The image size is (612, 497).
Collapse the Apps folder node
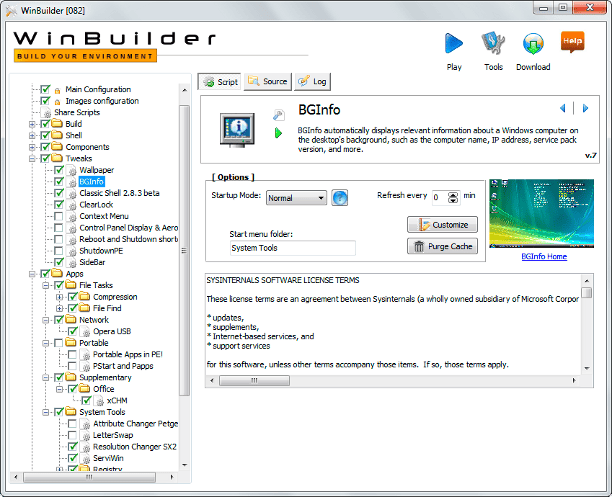coord(32,274)
